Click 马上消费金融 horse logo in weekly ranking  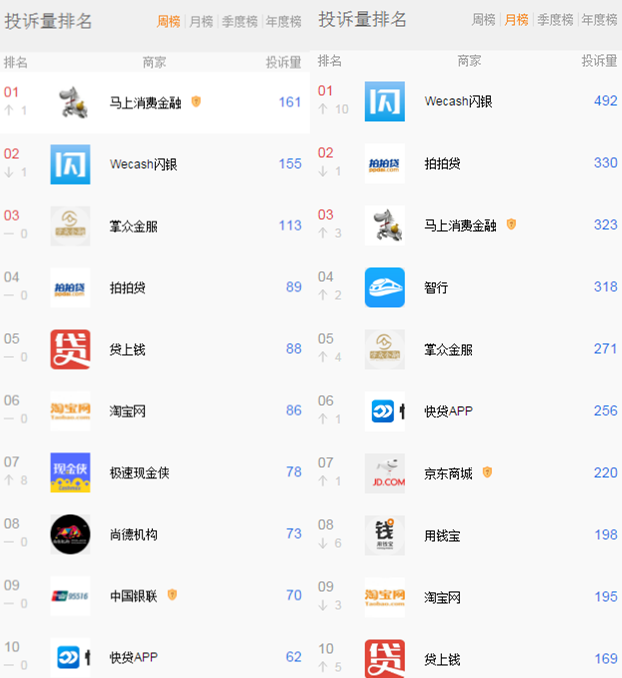71,102
